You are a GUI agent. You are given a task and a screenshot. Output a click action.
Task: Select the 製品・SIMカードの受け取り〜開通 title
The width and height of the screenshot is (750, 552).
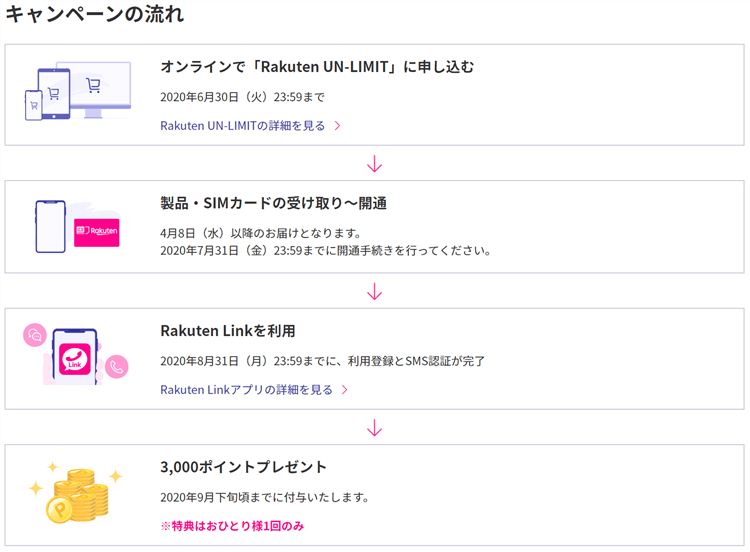(273, 203)
